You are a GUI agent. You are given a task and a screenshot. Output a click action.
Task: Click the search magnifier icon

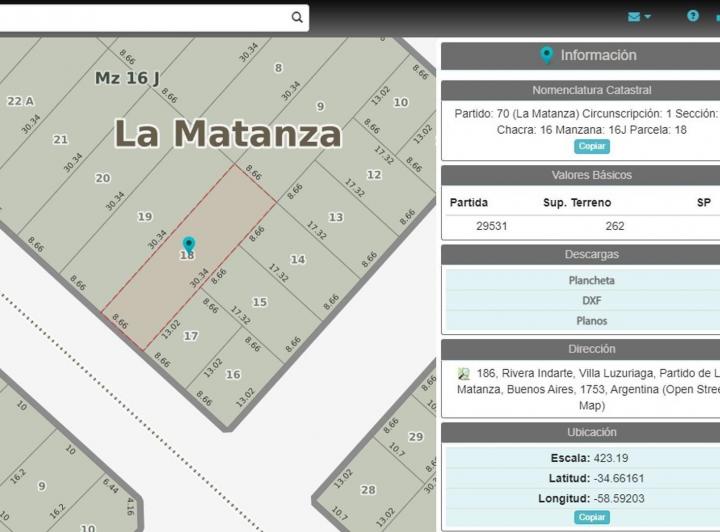pyautogui.click(x=297, y=17)
